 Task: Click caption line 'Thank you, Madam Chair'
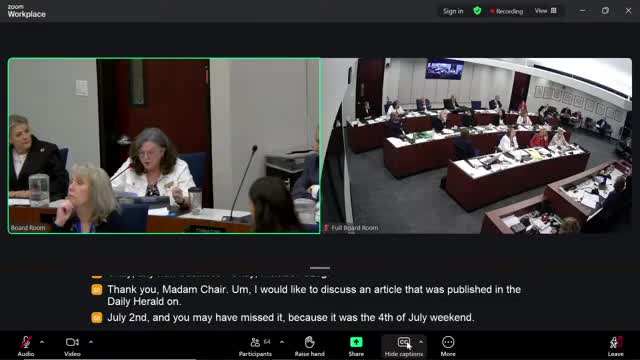coord(314,296)
